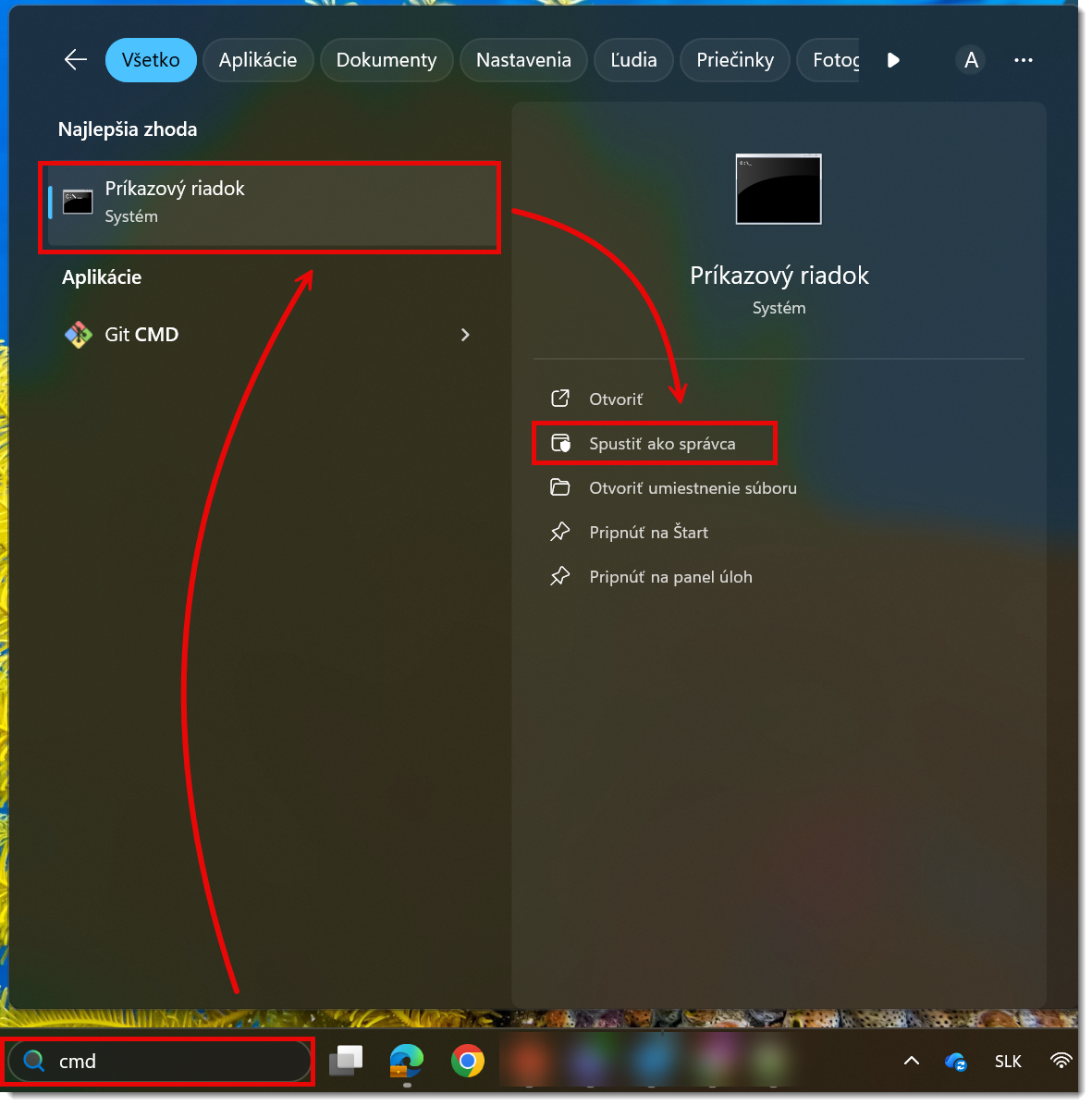Click Otvoriť umiestnenie súboru
Screen dimensions: 1092x1106
pos(693,488)
